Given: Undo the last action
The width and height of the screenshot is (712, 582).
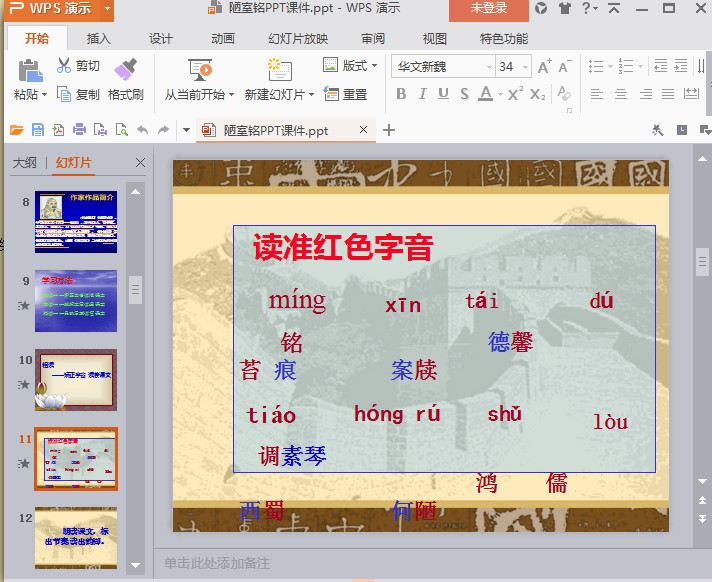Looking at the screenshot, I should tap(143, 130).
